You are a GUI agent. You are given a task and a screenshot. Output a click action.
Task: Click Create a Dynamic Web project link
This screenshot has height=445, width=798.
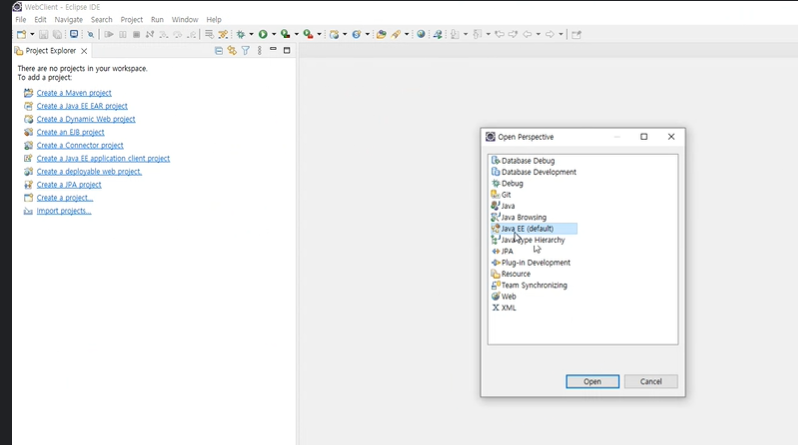coord(86,119)
